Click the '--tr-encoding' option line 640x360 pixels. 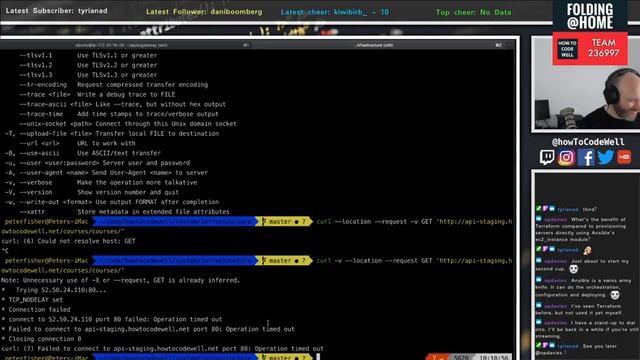point(113,85)
